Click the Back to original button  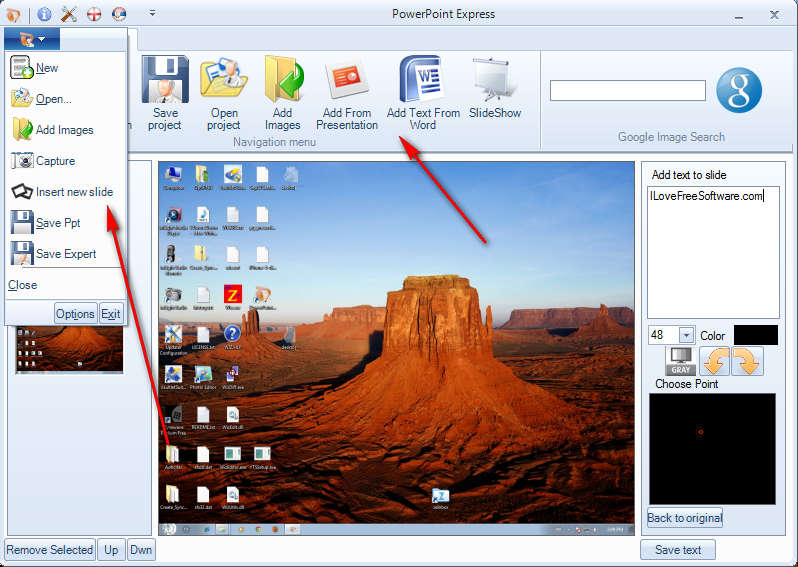coord(685,518)
